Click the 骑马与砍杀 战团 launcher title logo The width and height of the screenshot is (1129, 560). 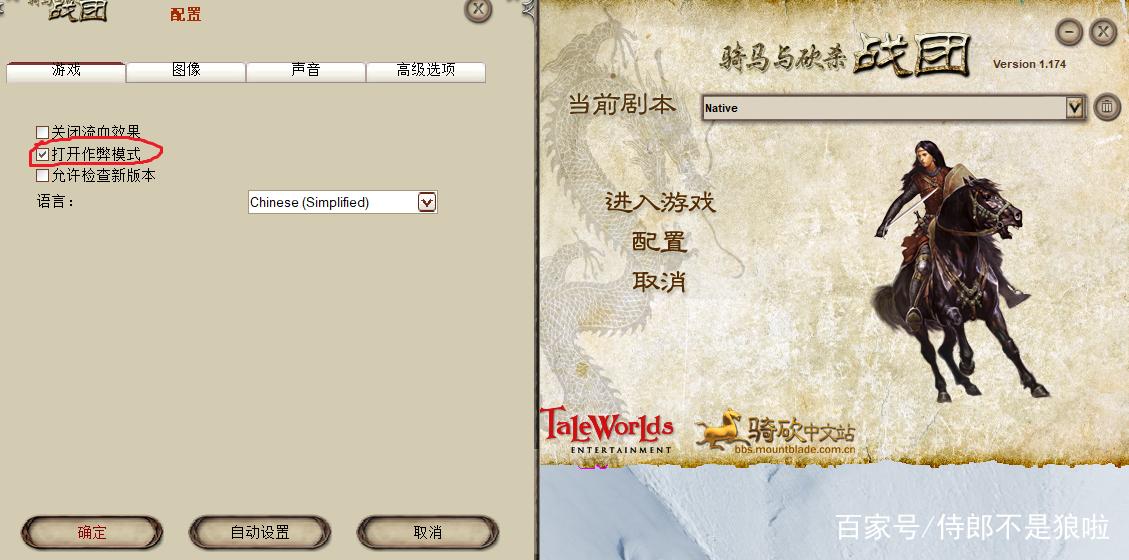click(847, 55)
